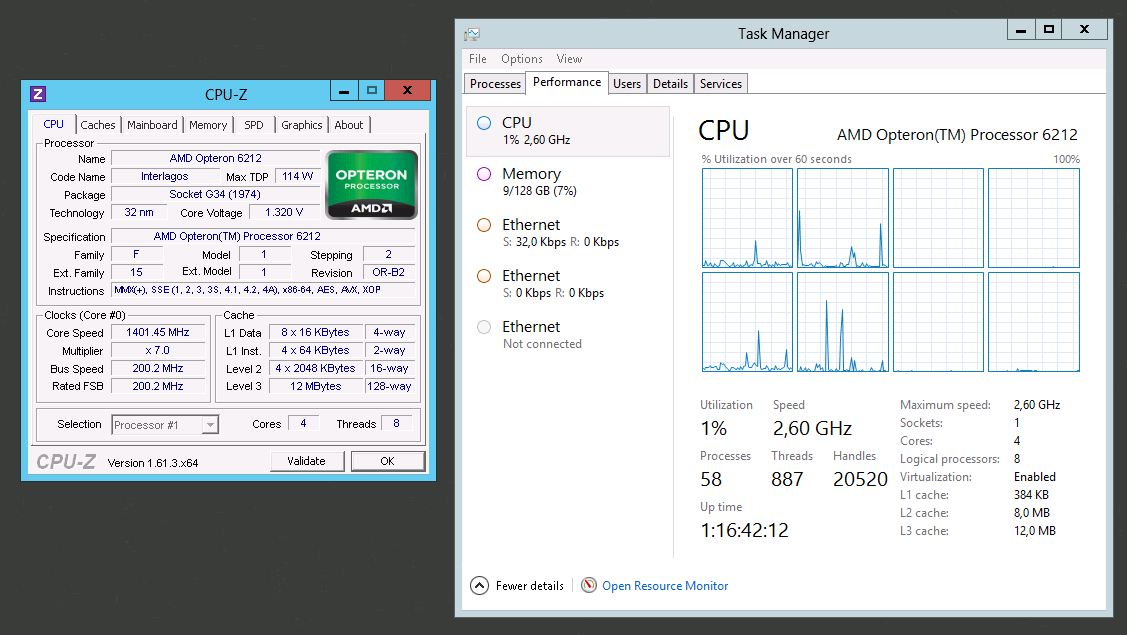The width and height of the screenshot is (1127, 635).
Task: Click the third graph in the bottom row
Action: (938, 321)
